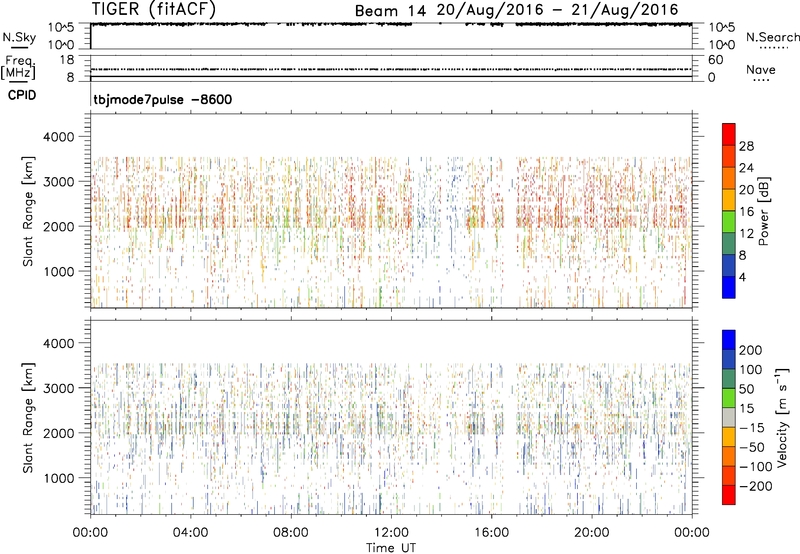The height and width of the screenshot is (554, 800).
Task: Click the '18' frequency axis tick label
Action: point(67,59)
